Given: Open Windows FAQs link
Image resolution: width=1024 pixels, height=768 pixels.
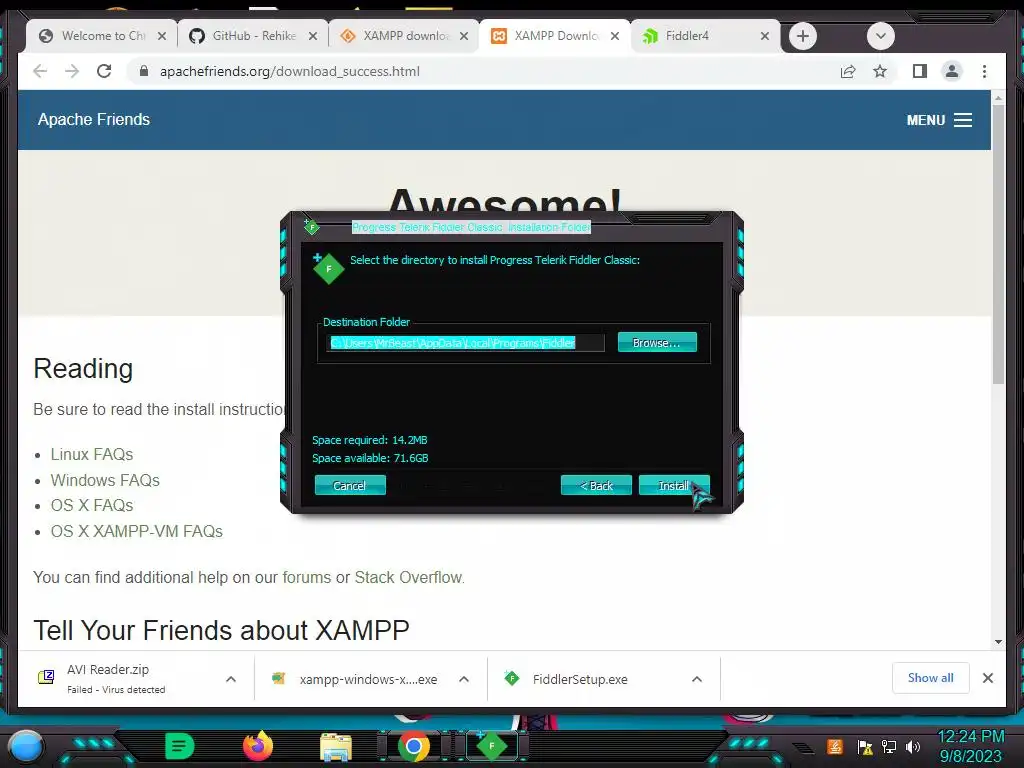Looking at the screenshot, I should (x=105, y=480).
